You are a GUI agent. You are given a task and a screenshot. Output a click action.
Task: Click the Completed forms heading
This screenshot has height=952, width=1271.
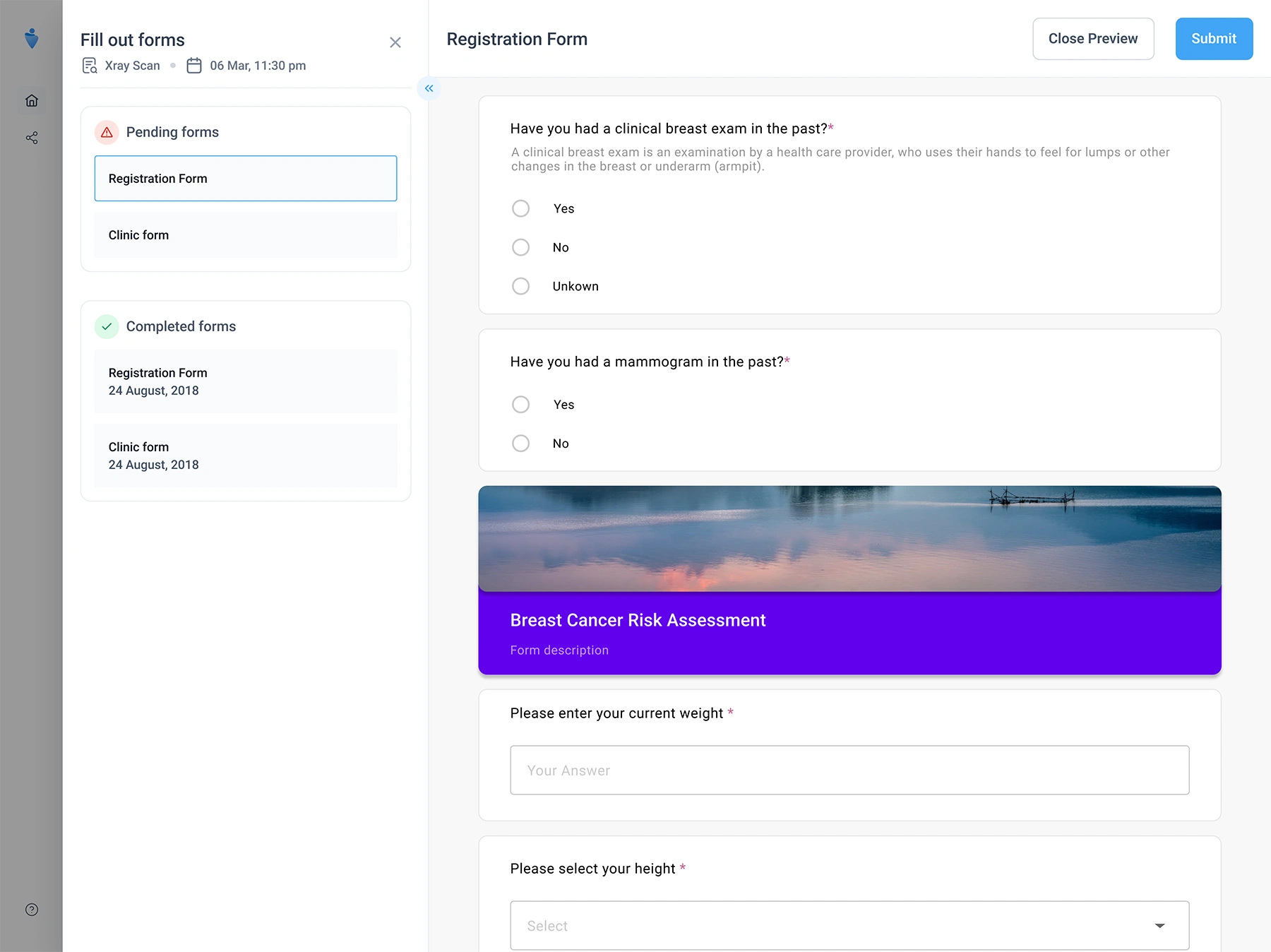(x=181, y=326)
